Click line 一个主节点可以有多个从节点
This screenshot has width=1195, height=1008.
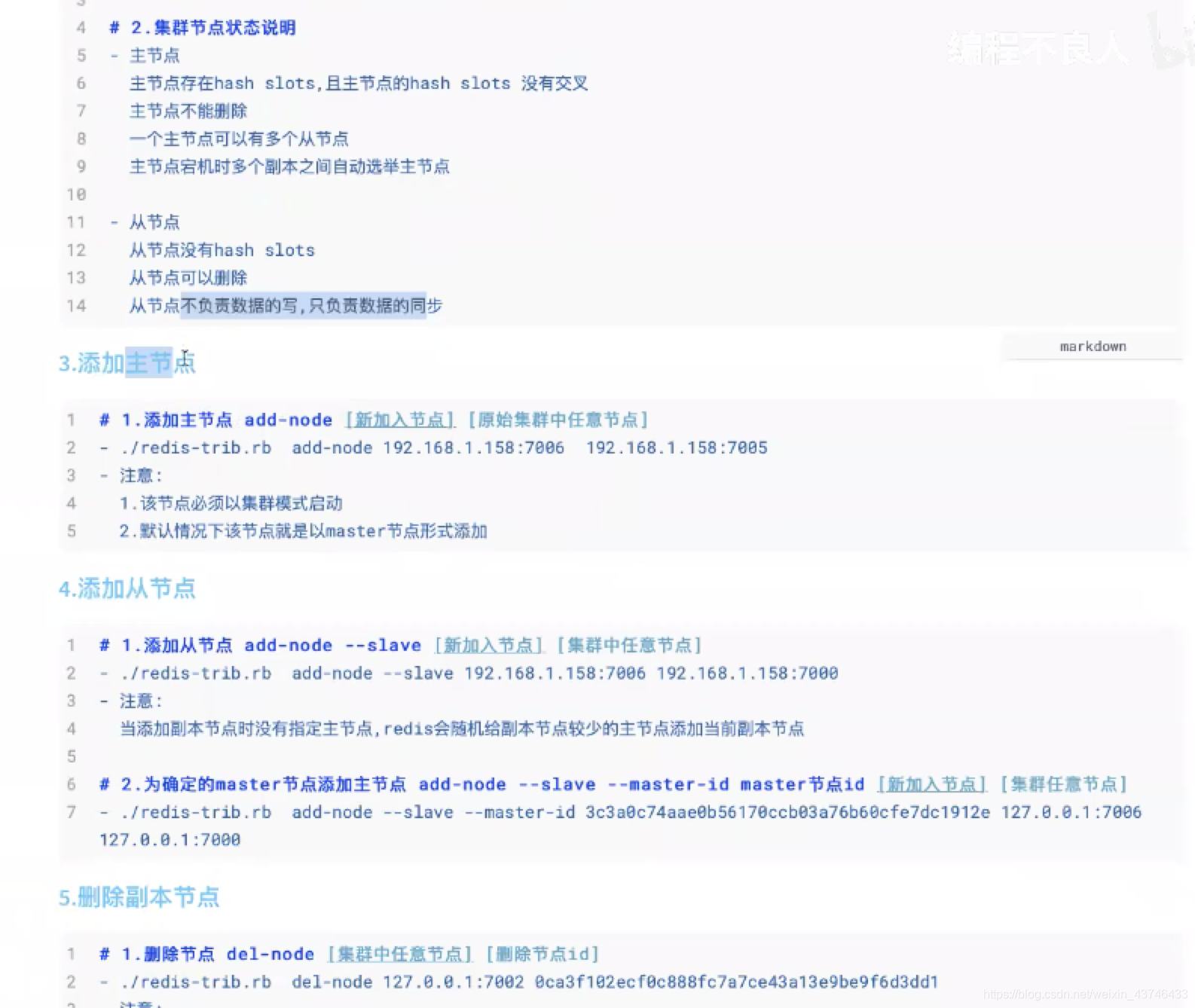(x=239, y=139)
